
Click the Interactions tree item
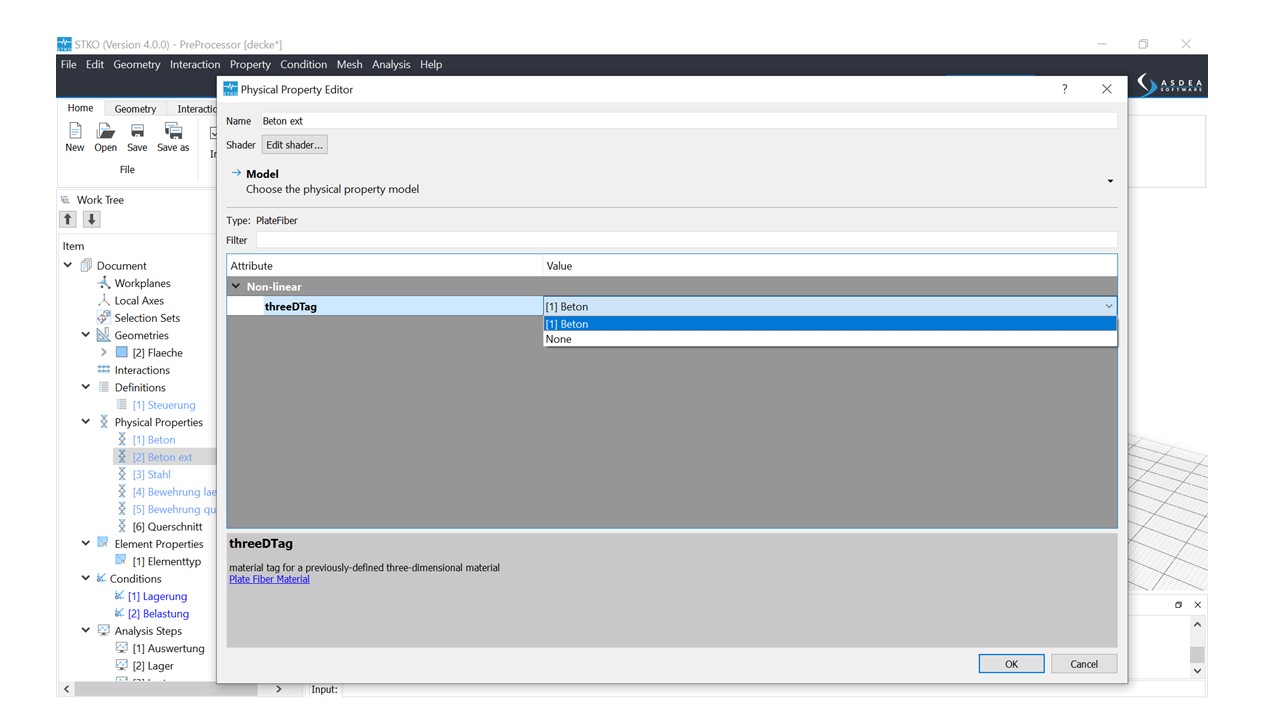142,370
